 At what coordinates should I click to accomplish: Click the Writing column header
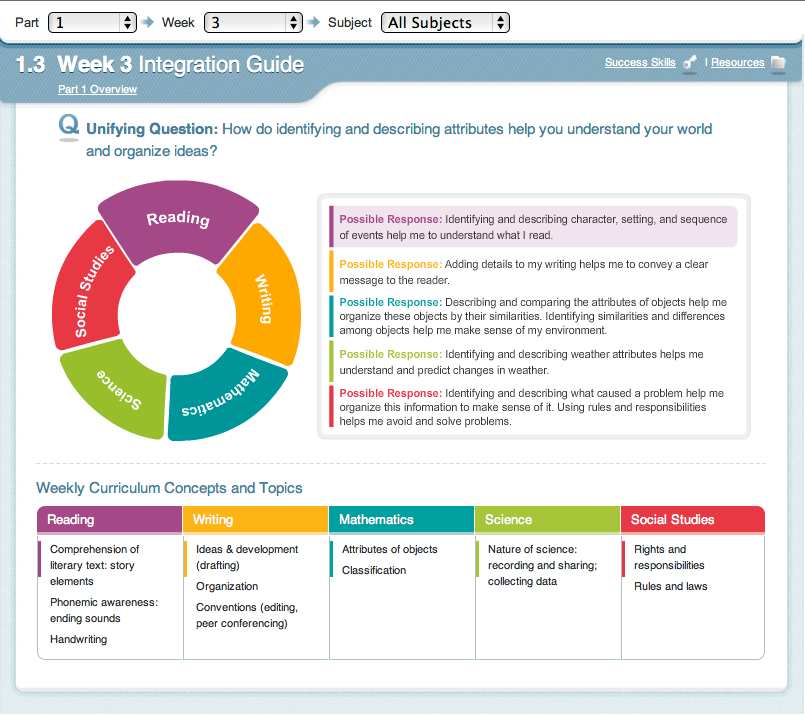click(x=256, y=519)
